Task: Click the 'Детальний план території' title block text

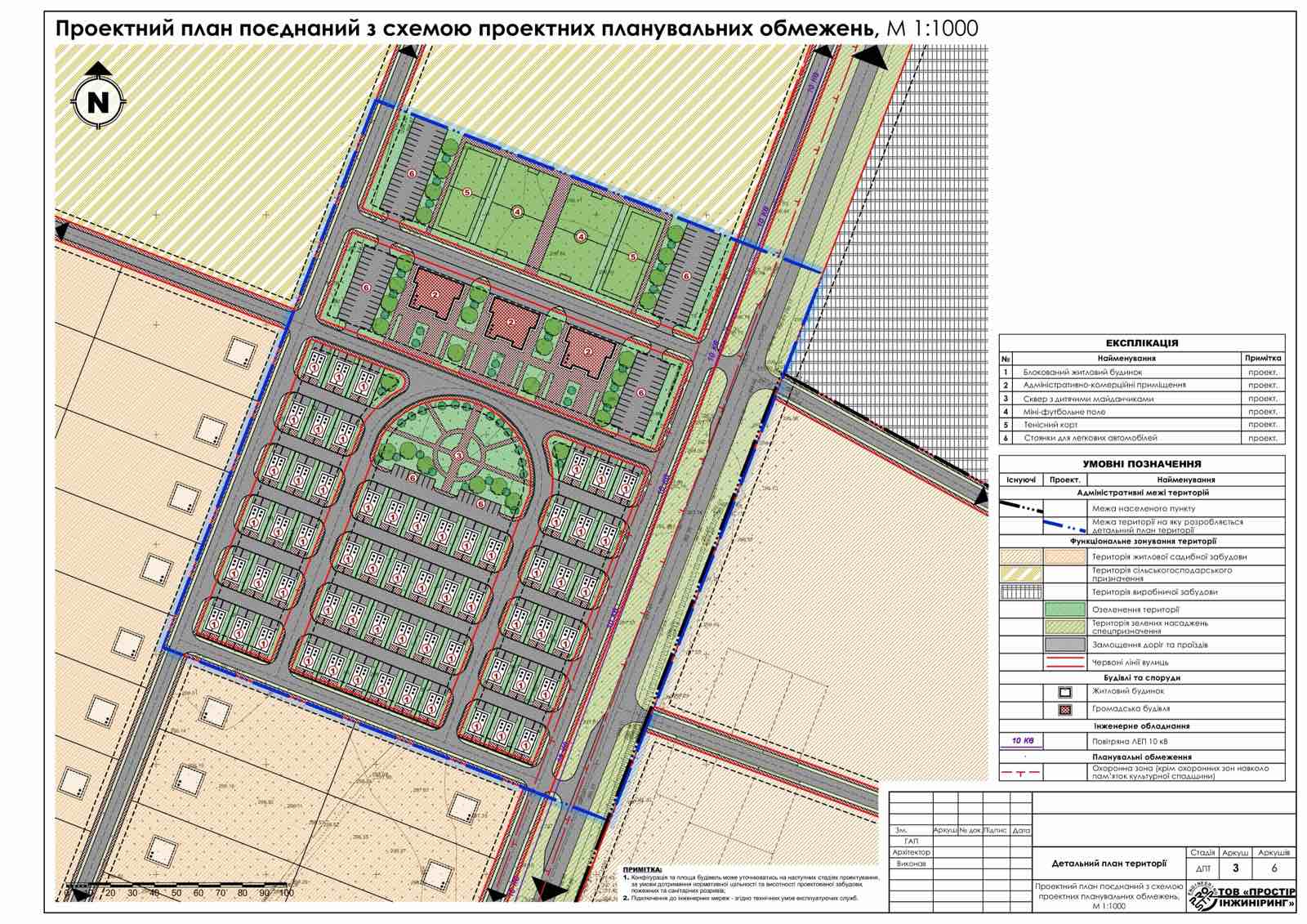Action: pos(1108,863)
